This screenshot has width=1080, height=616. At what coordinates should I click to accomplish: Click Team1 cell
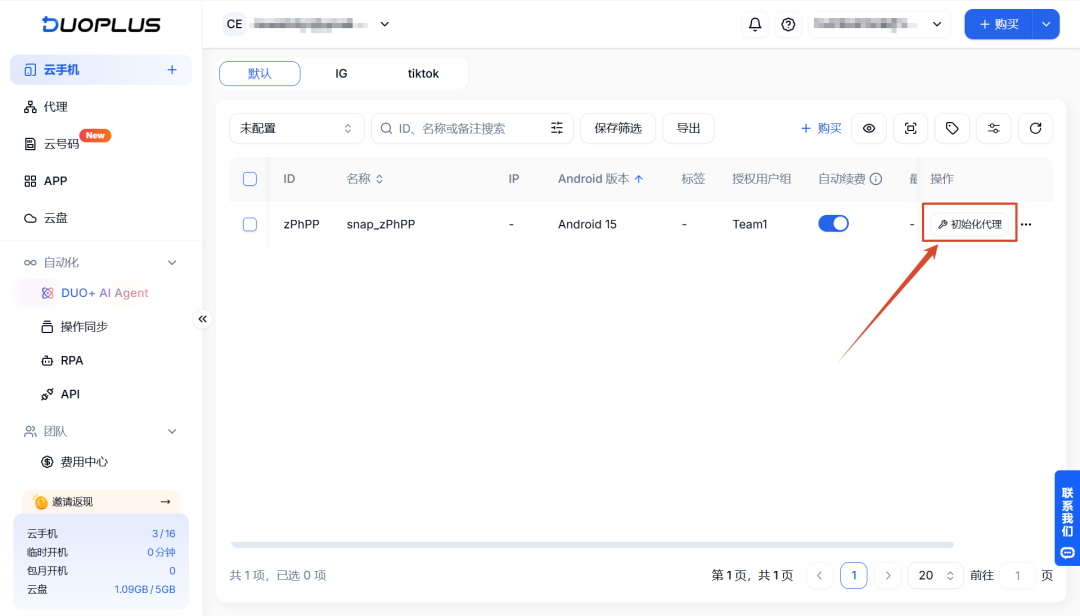tap(749, 224)
